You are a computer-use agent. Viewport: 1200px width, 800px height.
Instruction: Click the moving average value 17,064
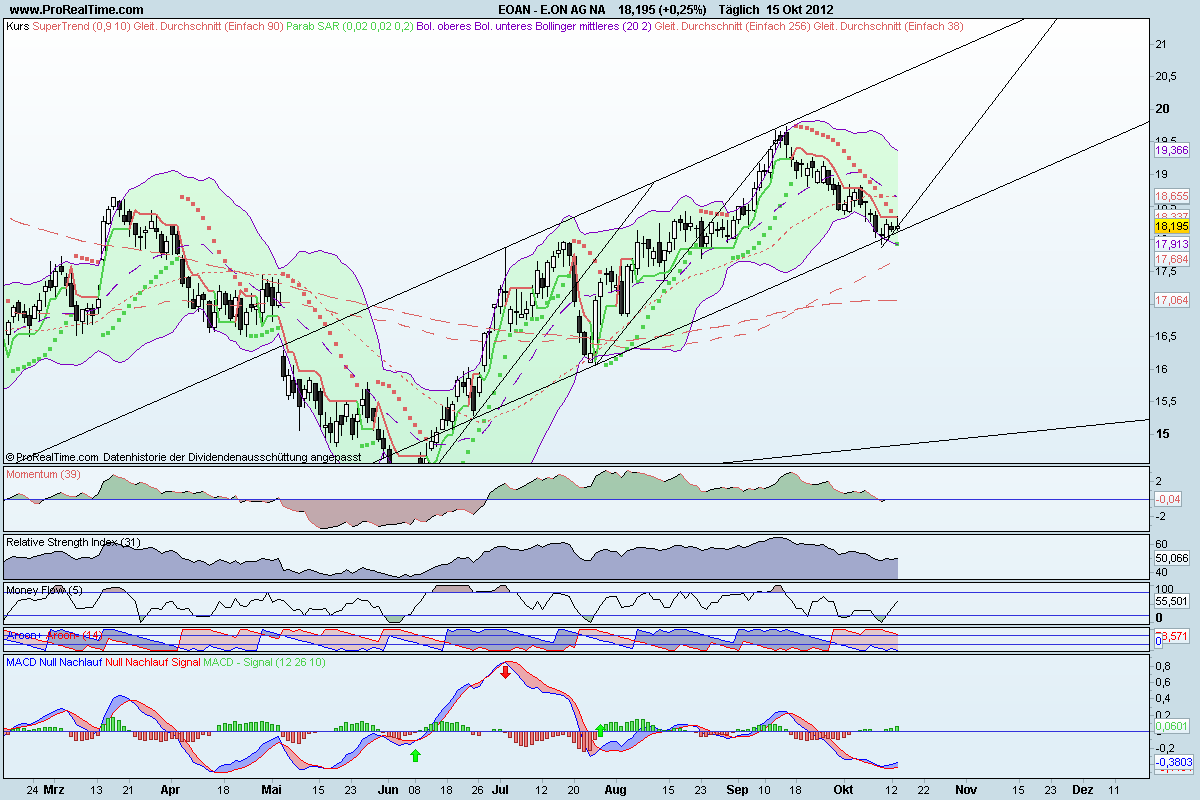pos(1171,300)
